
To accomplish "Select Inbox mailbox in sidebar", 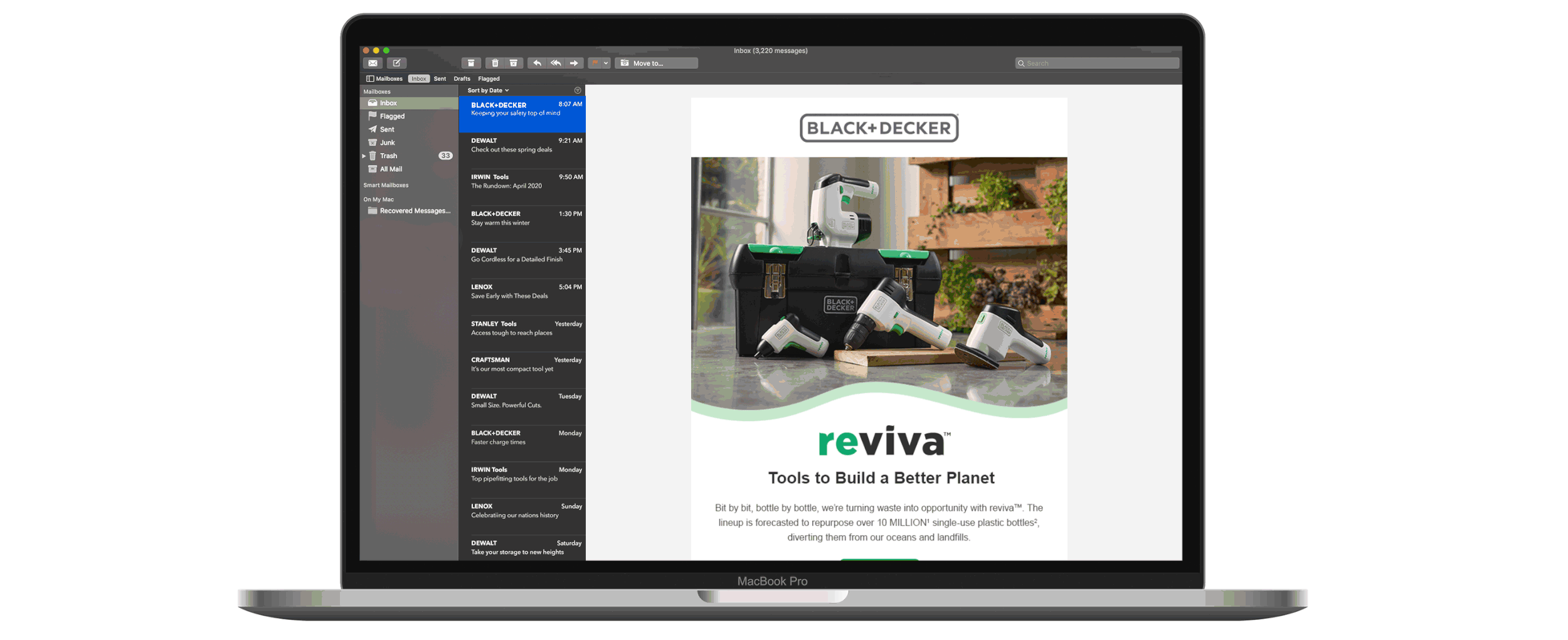I will coord(409,103).
